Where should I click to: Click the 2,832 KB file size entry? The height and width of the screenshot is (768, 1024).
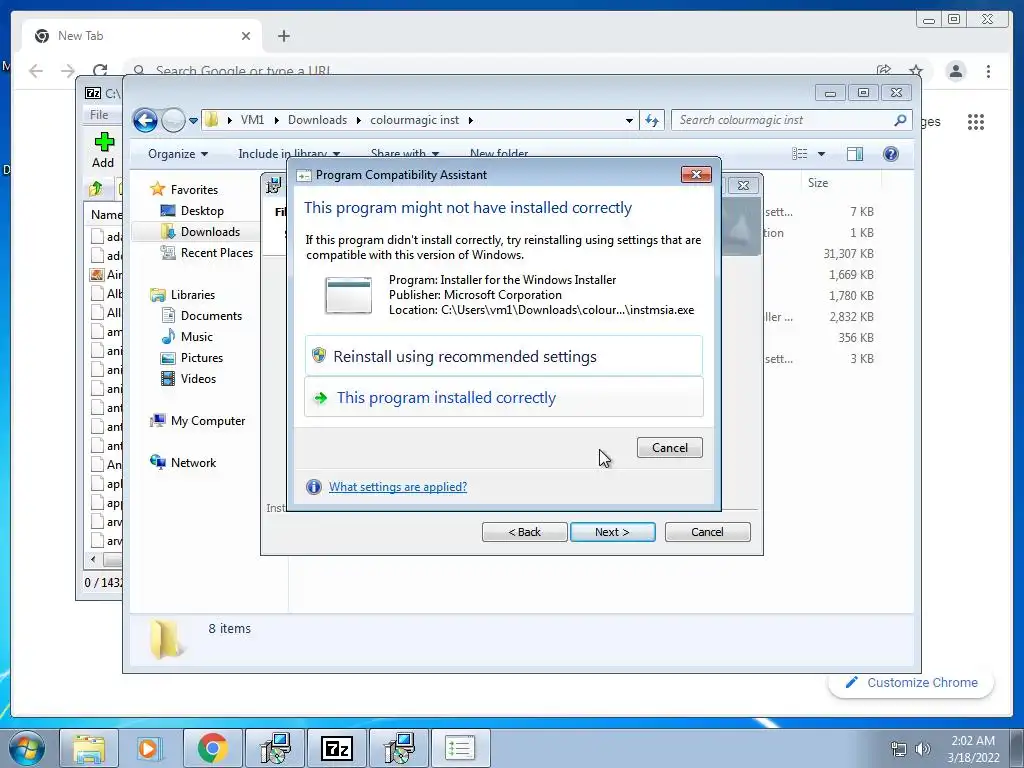point(851,317)
